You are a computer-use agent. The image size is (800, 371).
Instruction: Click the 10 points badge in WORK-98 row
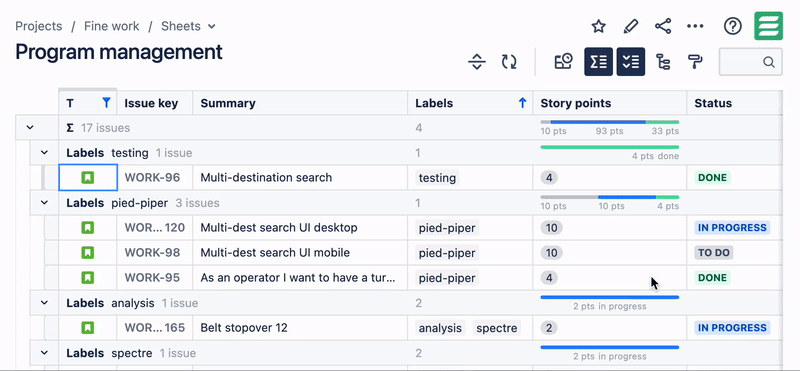pyautogui.click(x=552, y=253)
